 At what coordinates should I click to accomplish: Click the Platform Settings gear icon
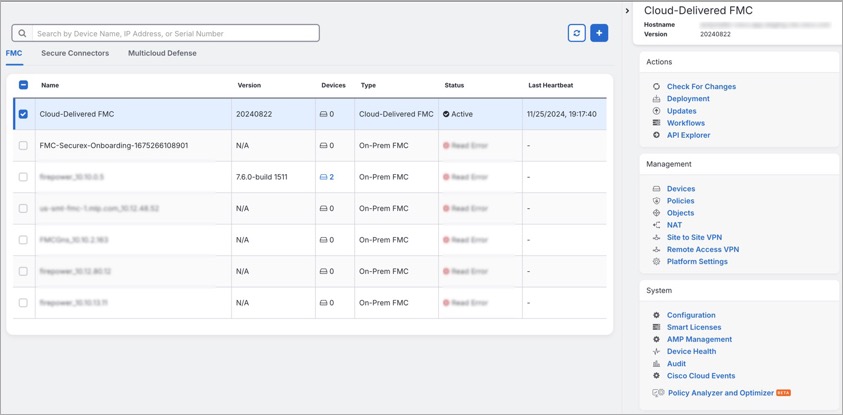click(x=656, y=262)
